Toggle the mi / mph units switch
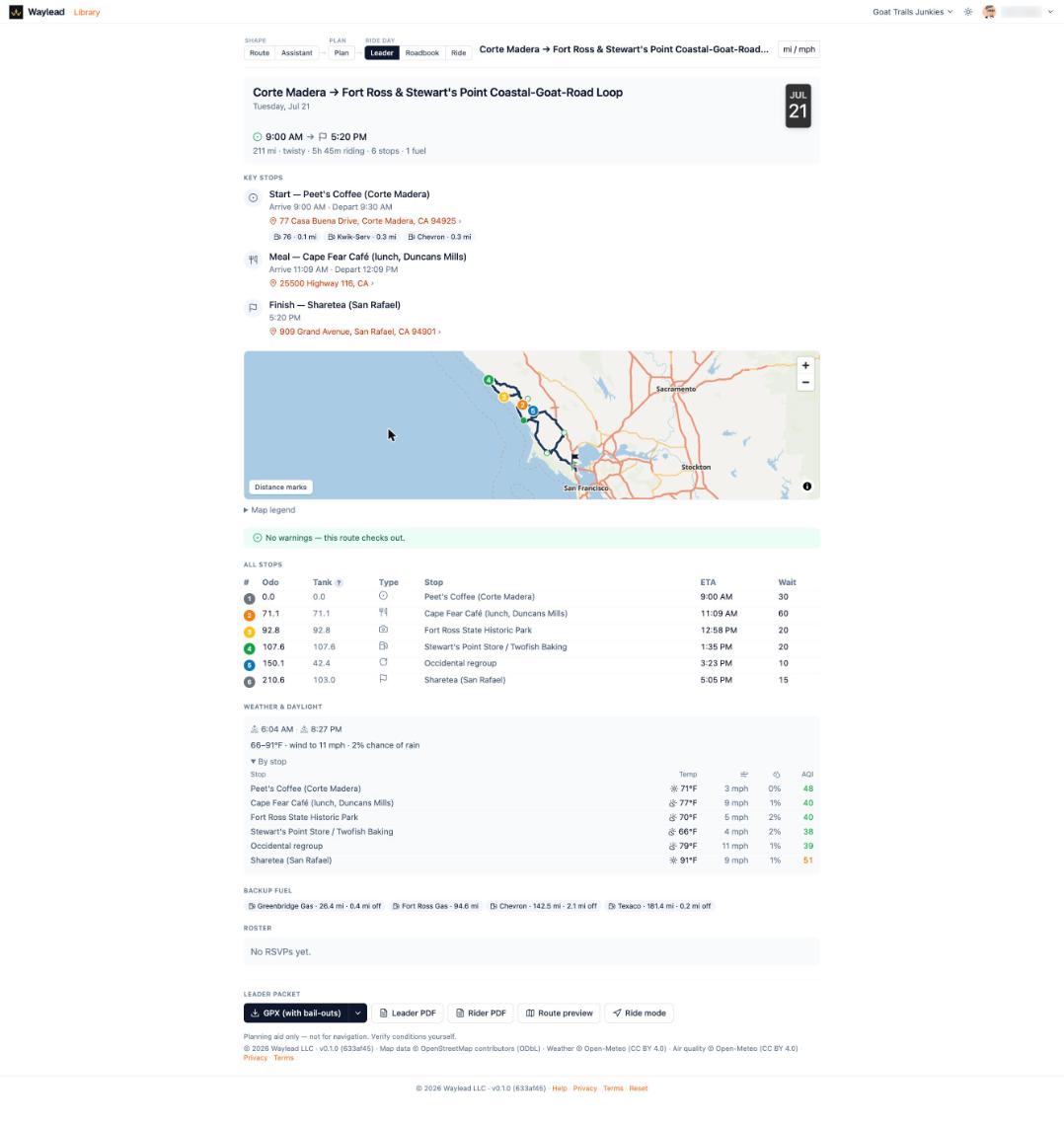1064x1125 pixels. tap(798, 49)
